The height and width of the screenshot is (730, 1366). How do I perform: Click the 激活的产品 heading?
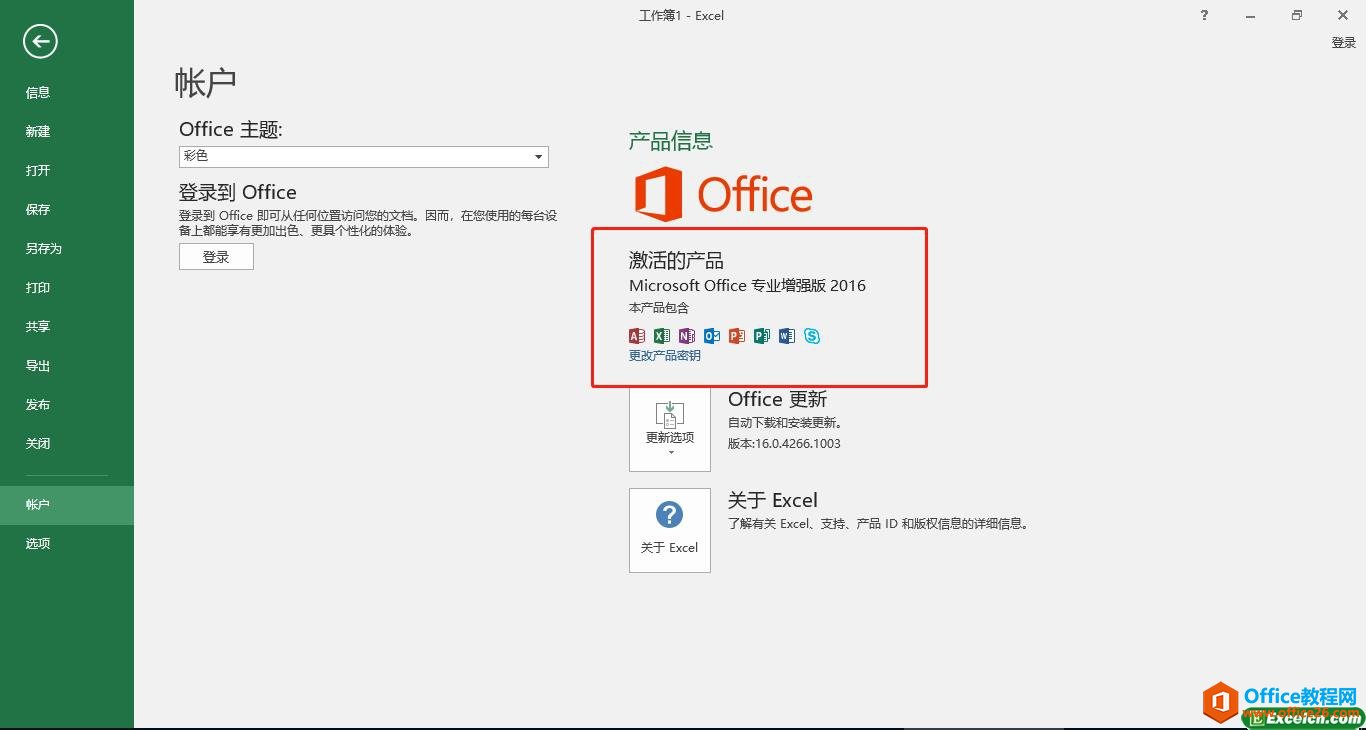[x=676, y=261]
